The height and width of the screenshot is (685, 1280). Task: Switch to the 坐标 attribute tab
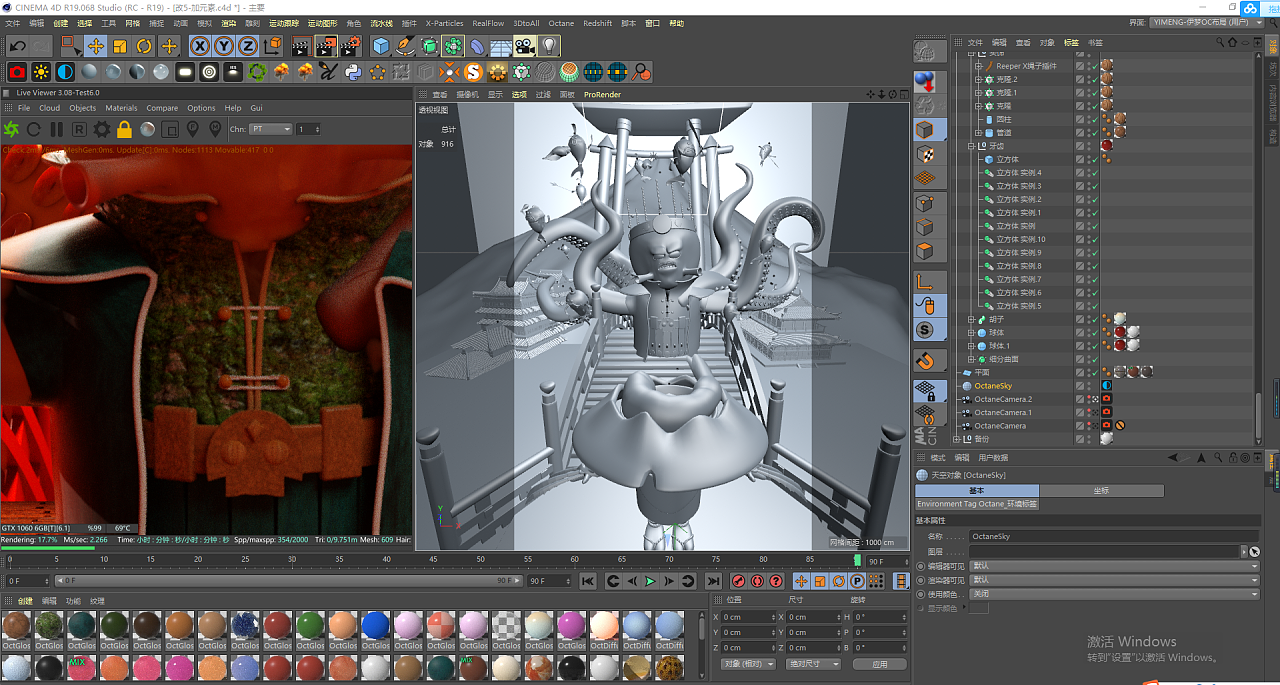click(1101, 491)
